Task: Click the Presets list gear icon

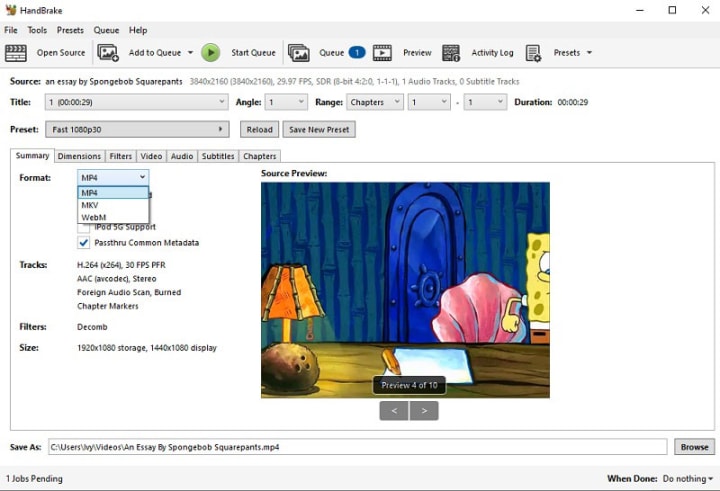Action: click(x=533, y=53)
